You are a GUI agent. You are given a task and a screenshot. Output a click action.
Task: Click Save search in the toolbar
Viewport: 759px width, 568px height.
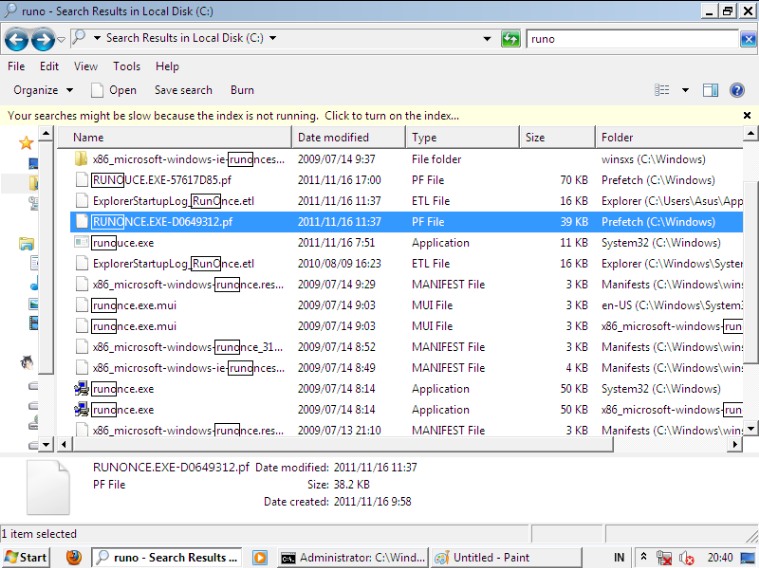[x=183, y=90]
